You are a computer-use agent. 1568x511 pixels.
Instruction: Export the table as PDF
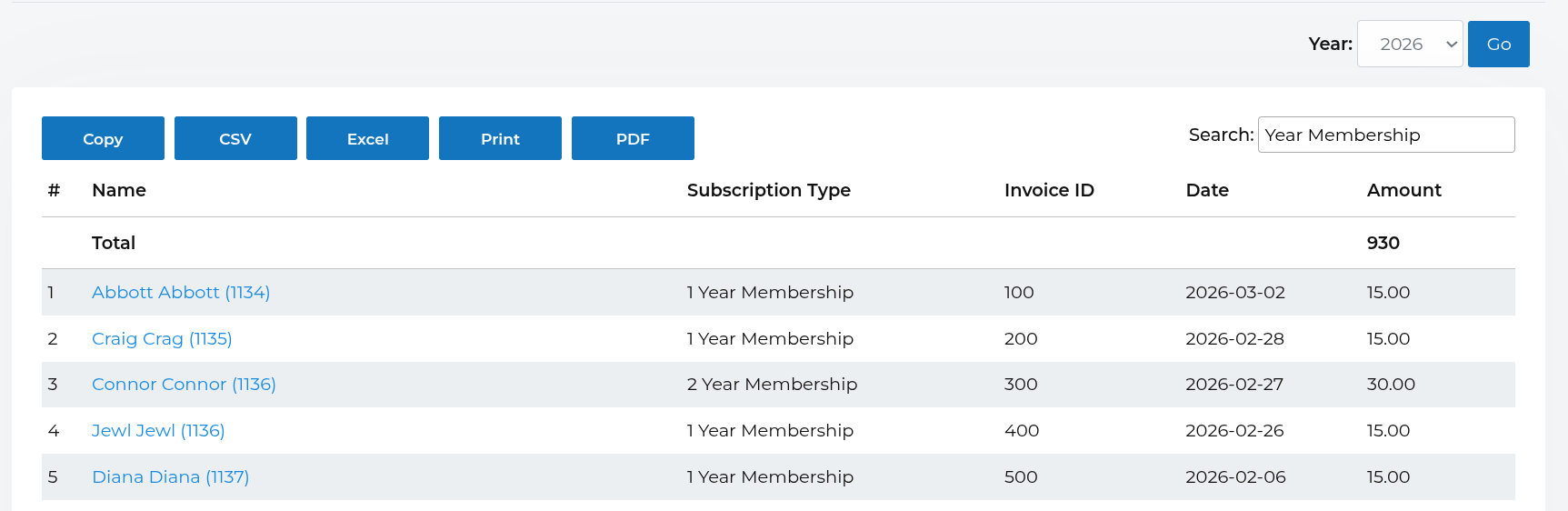point(633,138)
